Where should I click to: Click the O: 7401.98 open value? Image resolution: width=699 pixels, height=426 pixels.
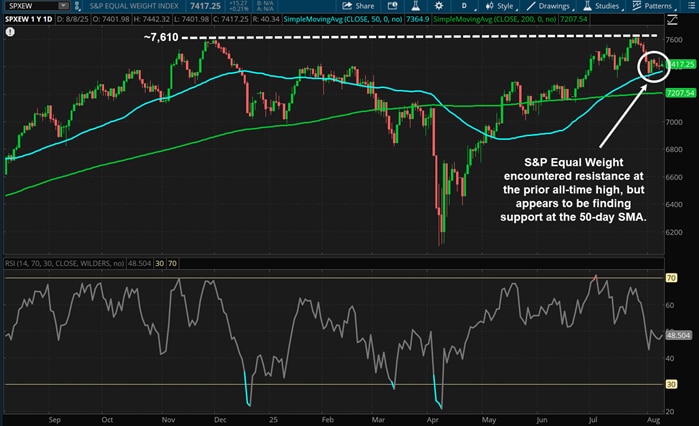111,19
